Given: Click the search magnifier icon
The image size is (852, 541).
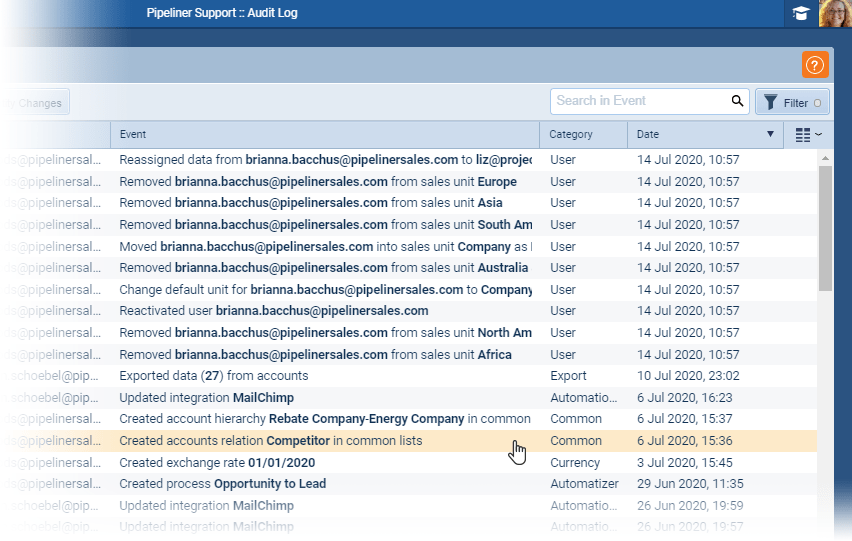Looking at the screenshot, I should pyautogui.click(x=738, y=101).
